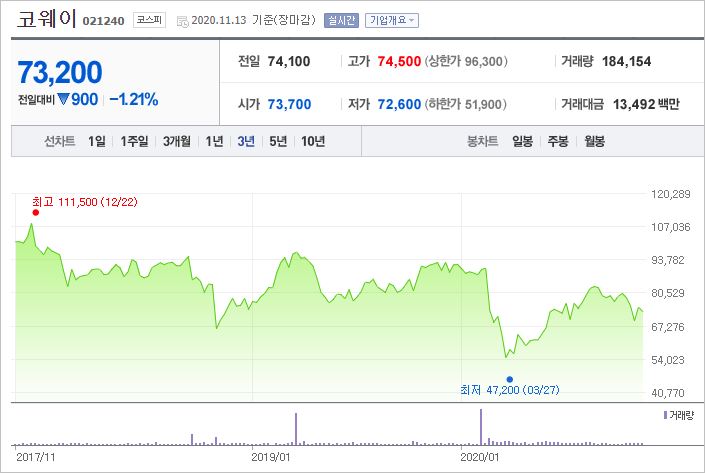Click the down-arrow icon beside 900
This screenshot has width=705, height=473.
click(63, 99)
